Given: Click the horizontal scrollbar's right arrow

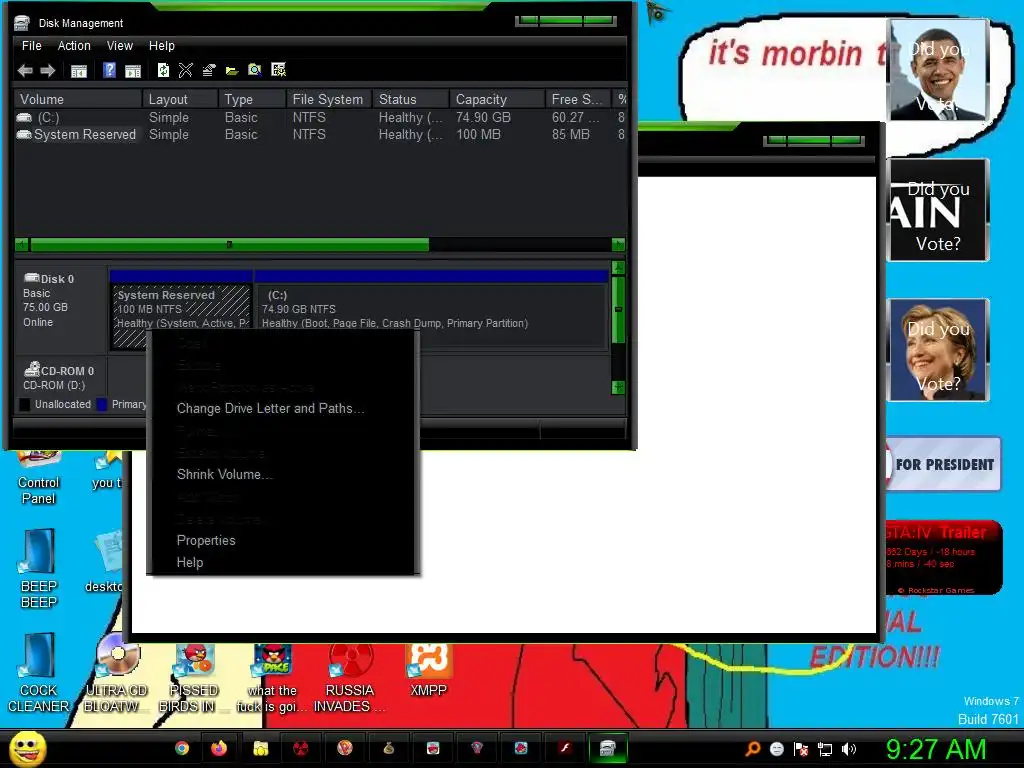Looking at the screenshot, I should 618,245.
